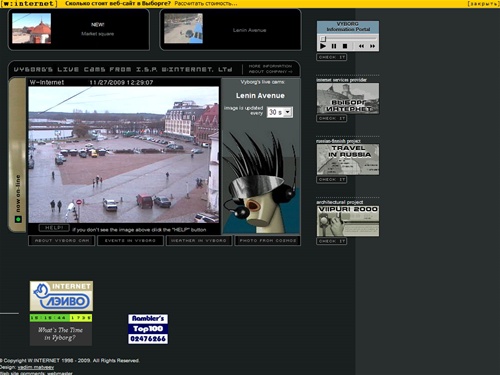The width and height of the screenshot is (500, 375).
Task: Select the 'Lenin Avenue' link at top
Action: click(249, 30)
